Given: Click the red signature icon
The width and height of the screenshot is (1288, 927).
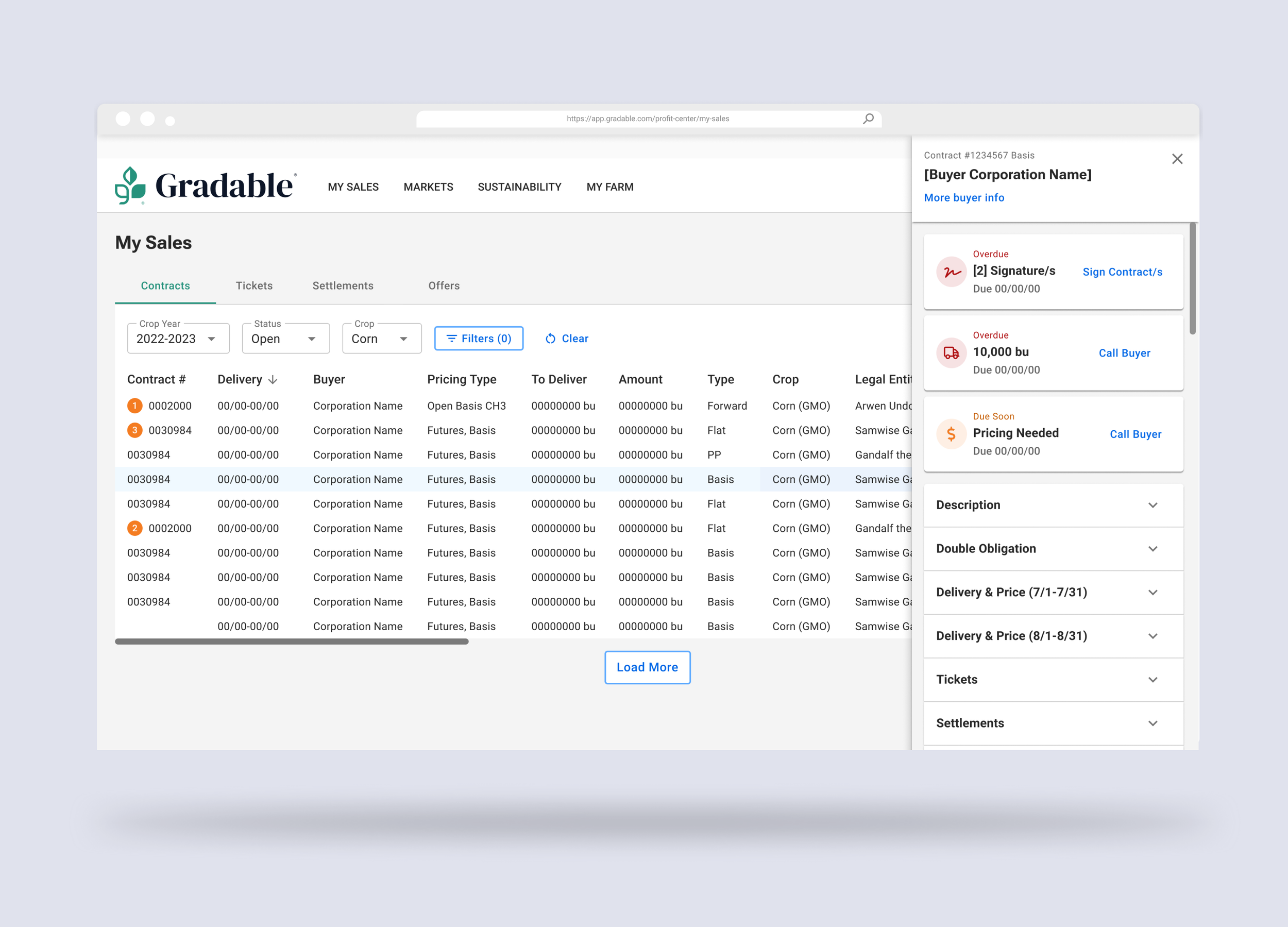Looking at the screenshot, I should [x=951, y=272].
